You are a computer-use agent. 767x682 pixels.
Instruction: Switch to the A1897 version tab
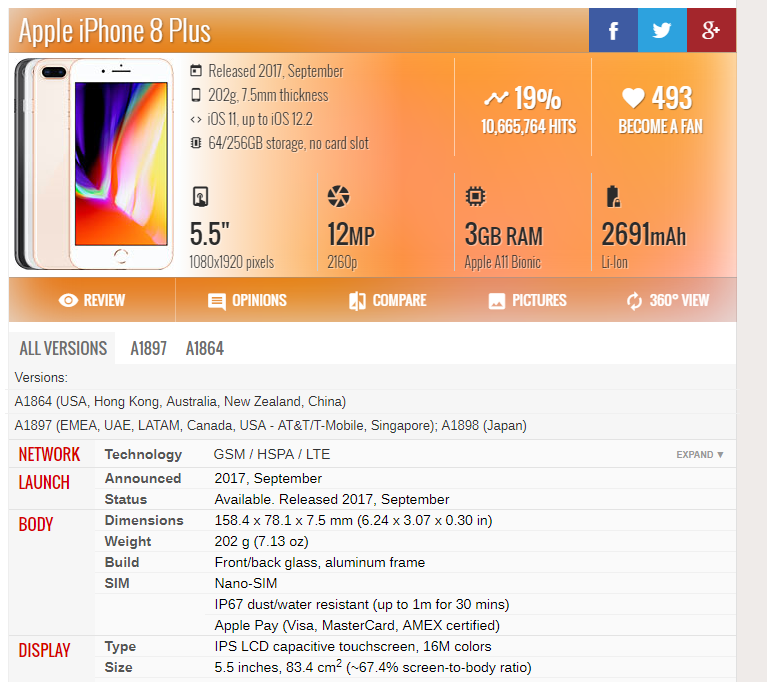[149, 348]
